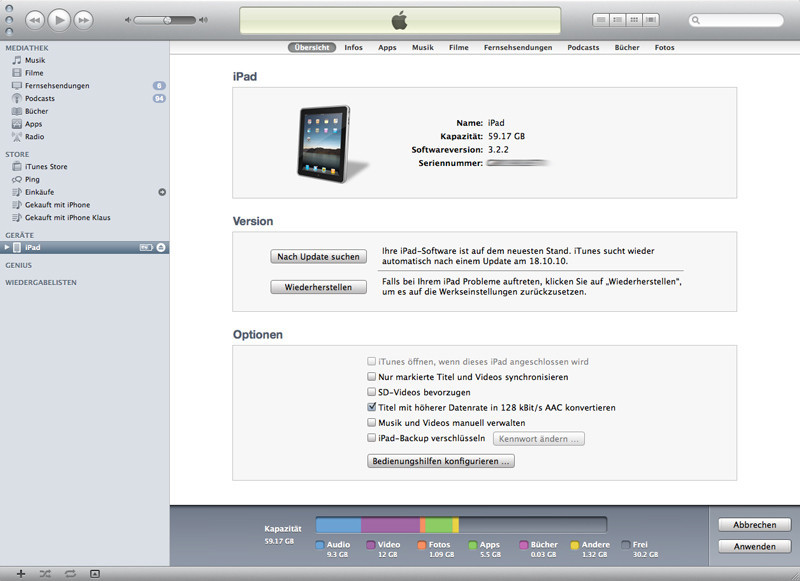Open Ping in the sidebar
The height and width of the screenshot is (581, 800).
coord(85,180)
